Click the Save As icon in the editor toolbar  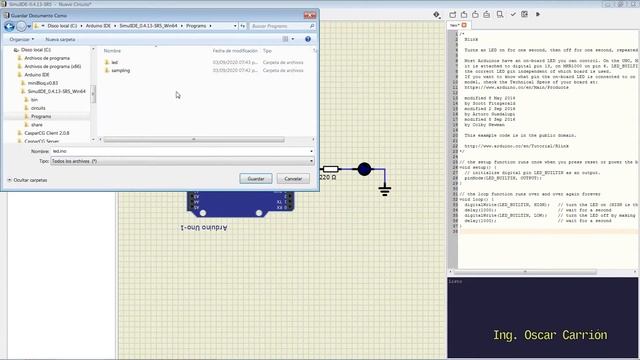[487, 15]
